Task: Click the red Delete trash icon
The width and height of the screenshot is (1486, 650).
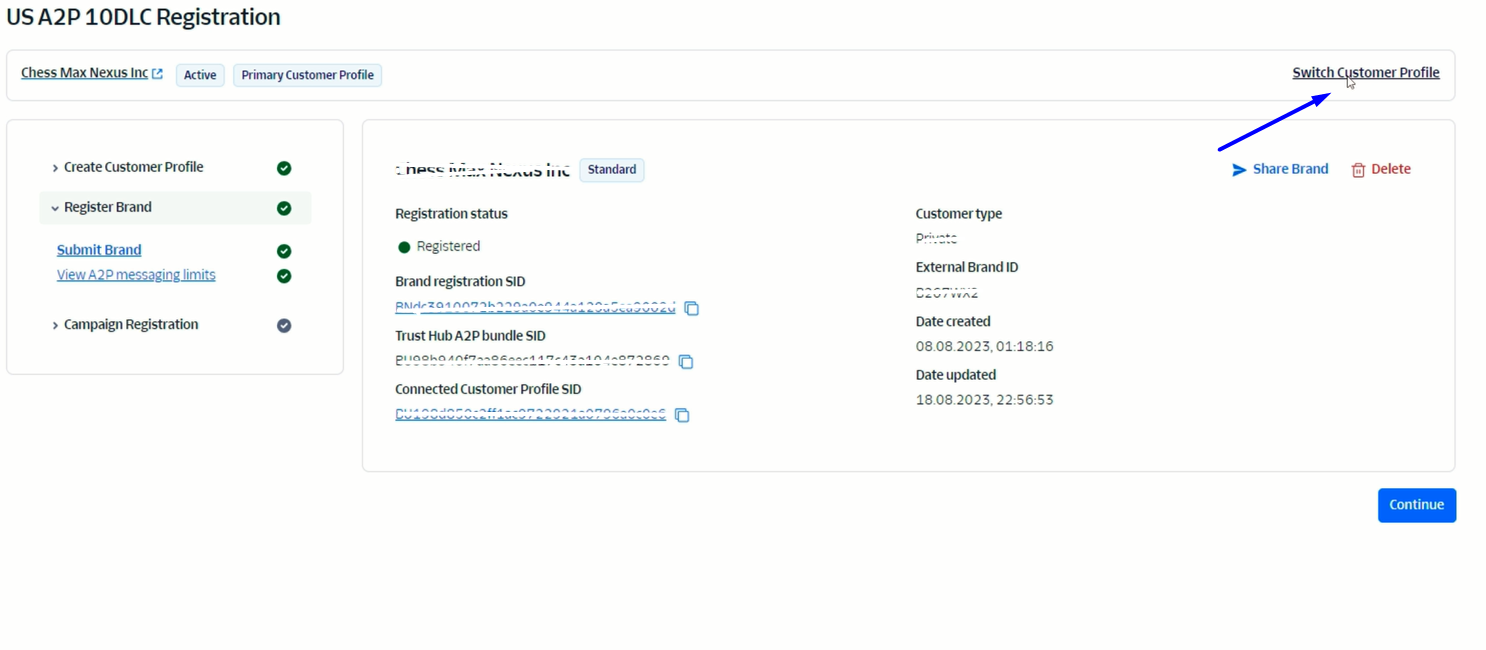Action: (1358, 170)
